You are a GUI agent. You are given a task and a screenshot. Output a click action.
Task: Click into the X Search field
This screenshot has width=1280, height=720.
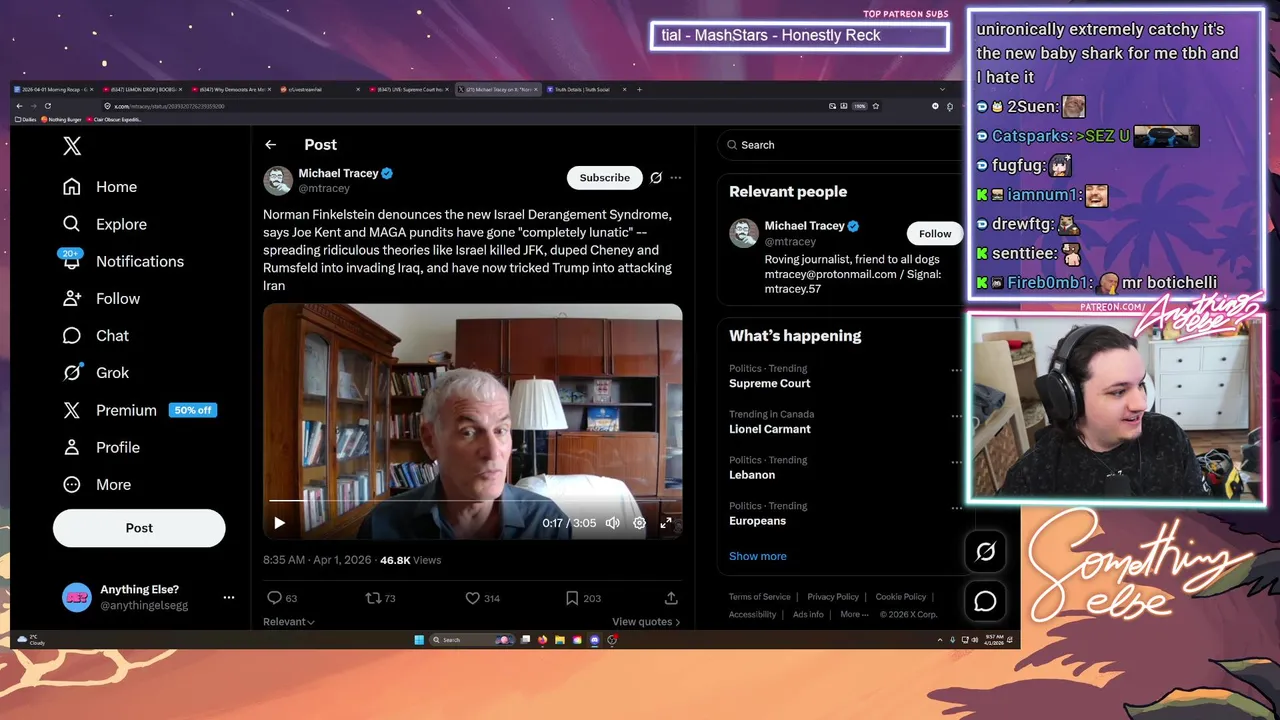click(x=840, y=145)
